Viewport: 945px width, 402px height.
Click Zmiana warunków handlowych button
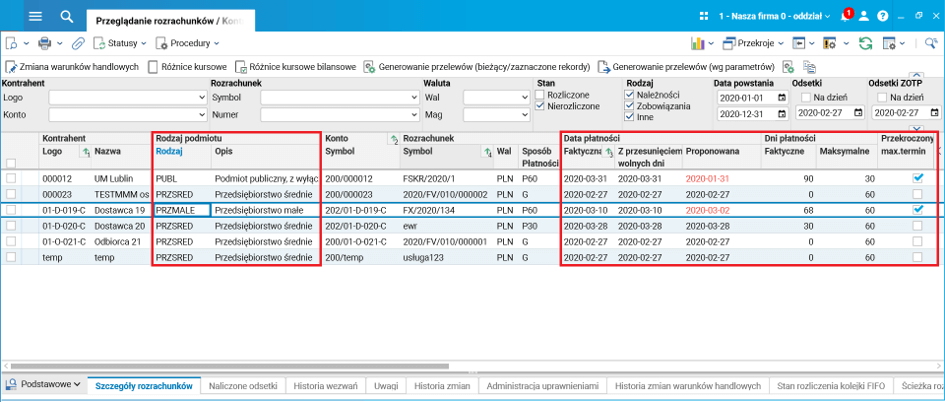[72, 66]
